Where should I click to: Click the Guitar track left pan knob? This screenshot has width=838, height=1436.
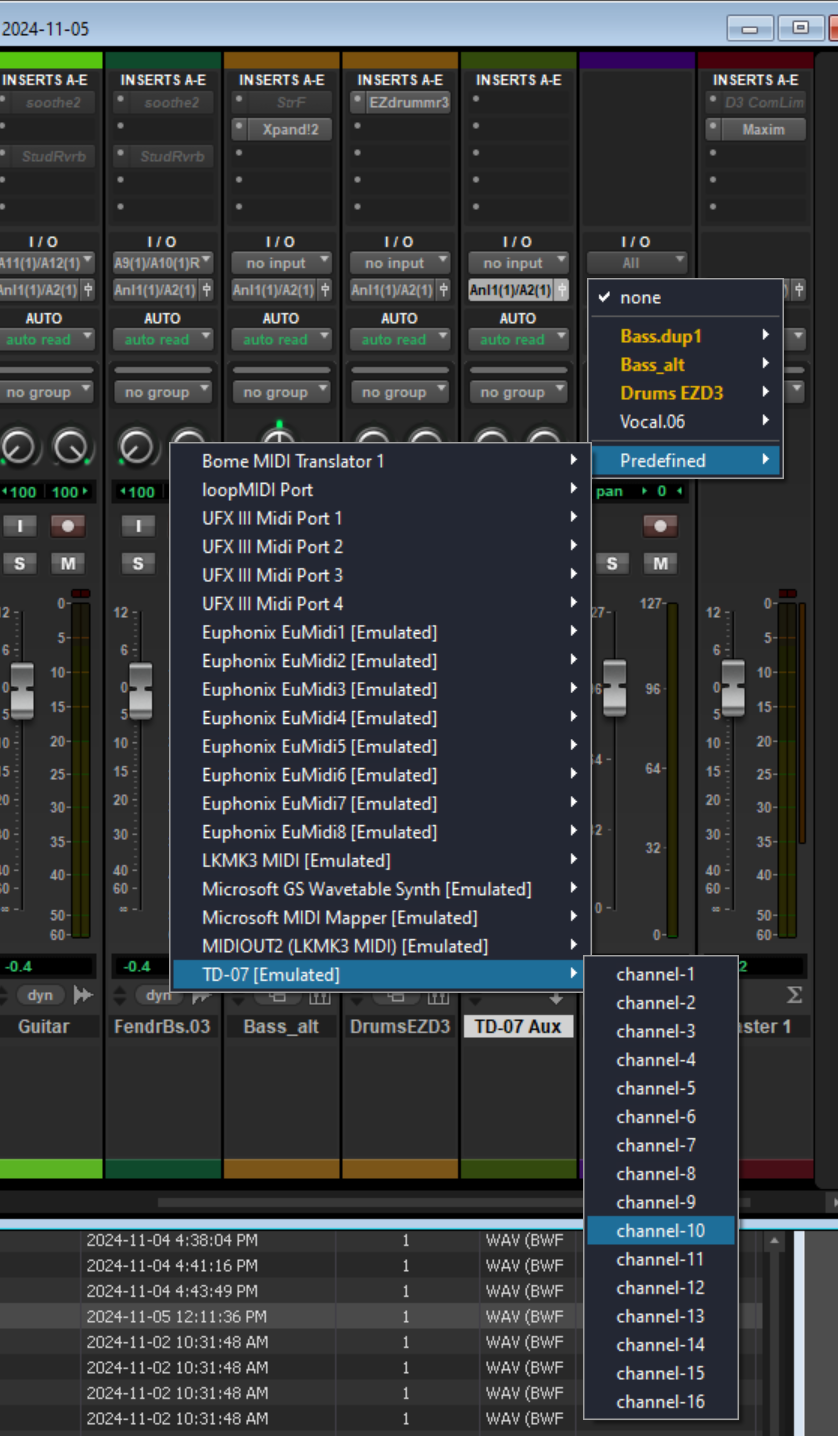click(x=19, y=447)
